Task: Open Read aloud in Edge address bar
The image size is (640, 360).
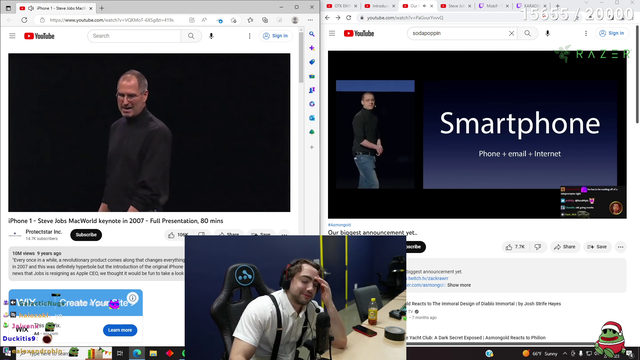Action: point(204,20)
